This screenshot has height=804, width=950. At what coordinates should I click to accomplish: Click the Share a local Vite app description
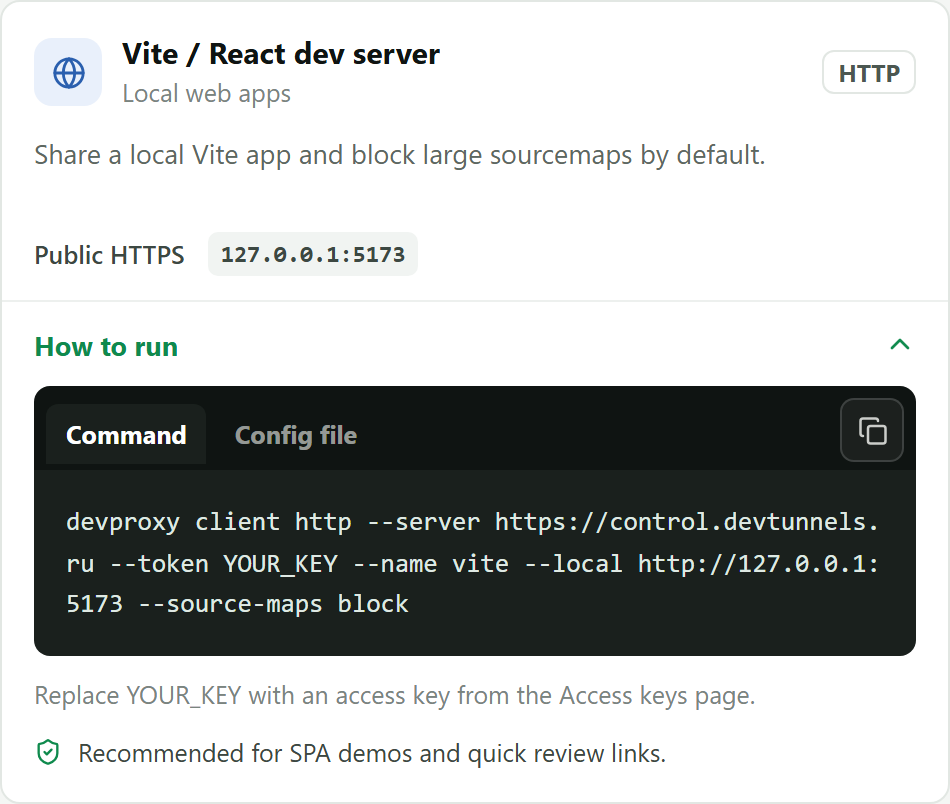point(400,155)
